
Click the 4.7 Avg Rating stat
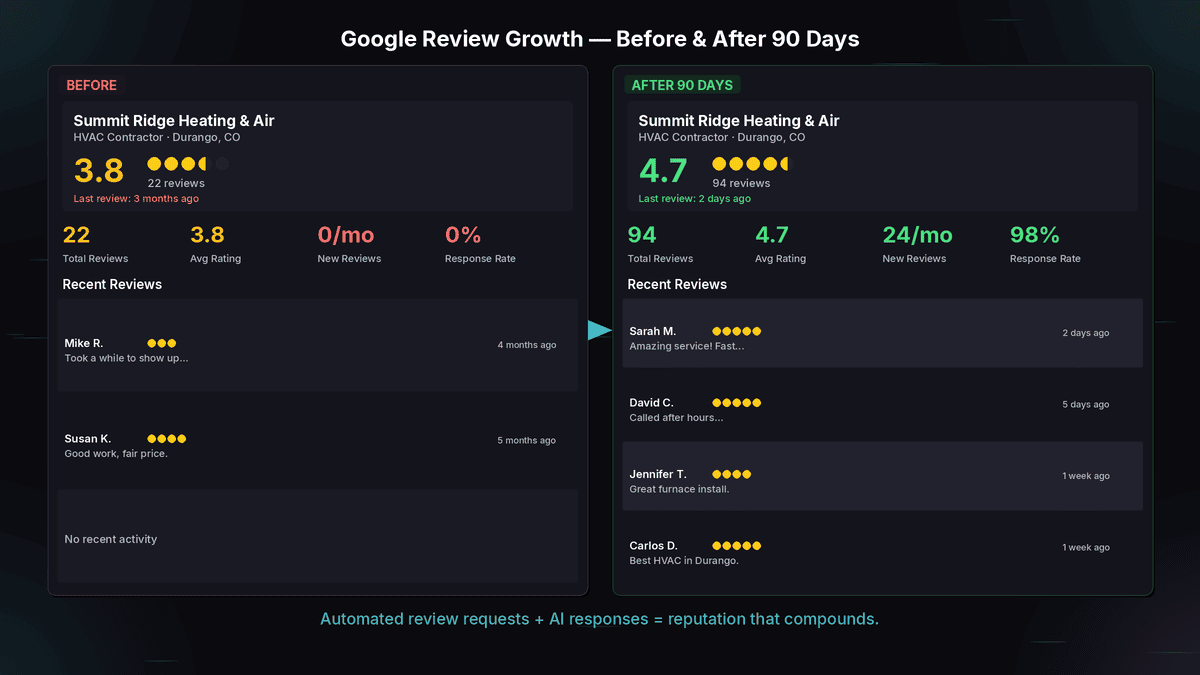(x=780, y=244)
